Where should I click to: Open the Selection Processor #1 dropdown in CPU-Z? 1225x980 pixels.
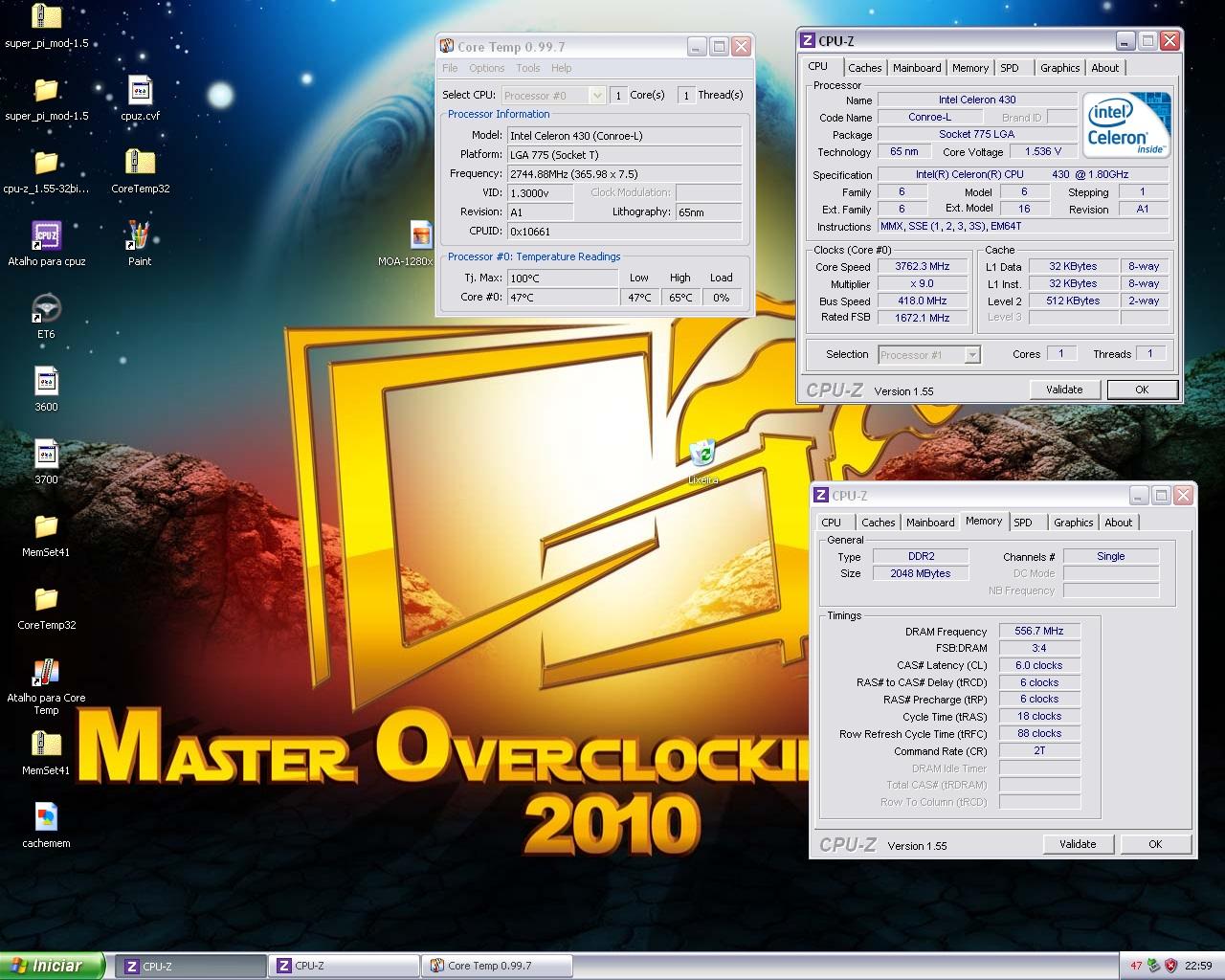(x=929, y=354)
